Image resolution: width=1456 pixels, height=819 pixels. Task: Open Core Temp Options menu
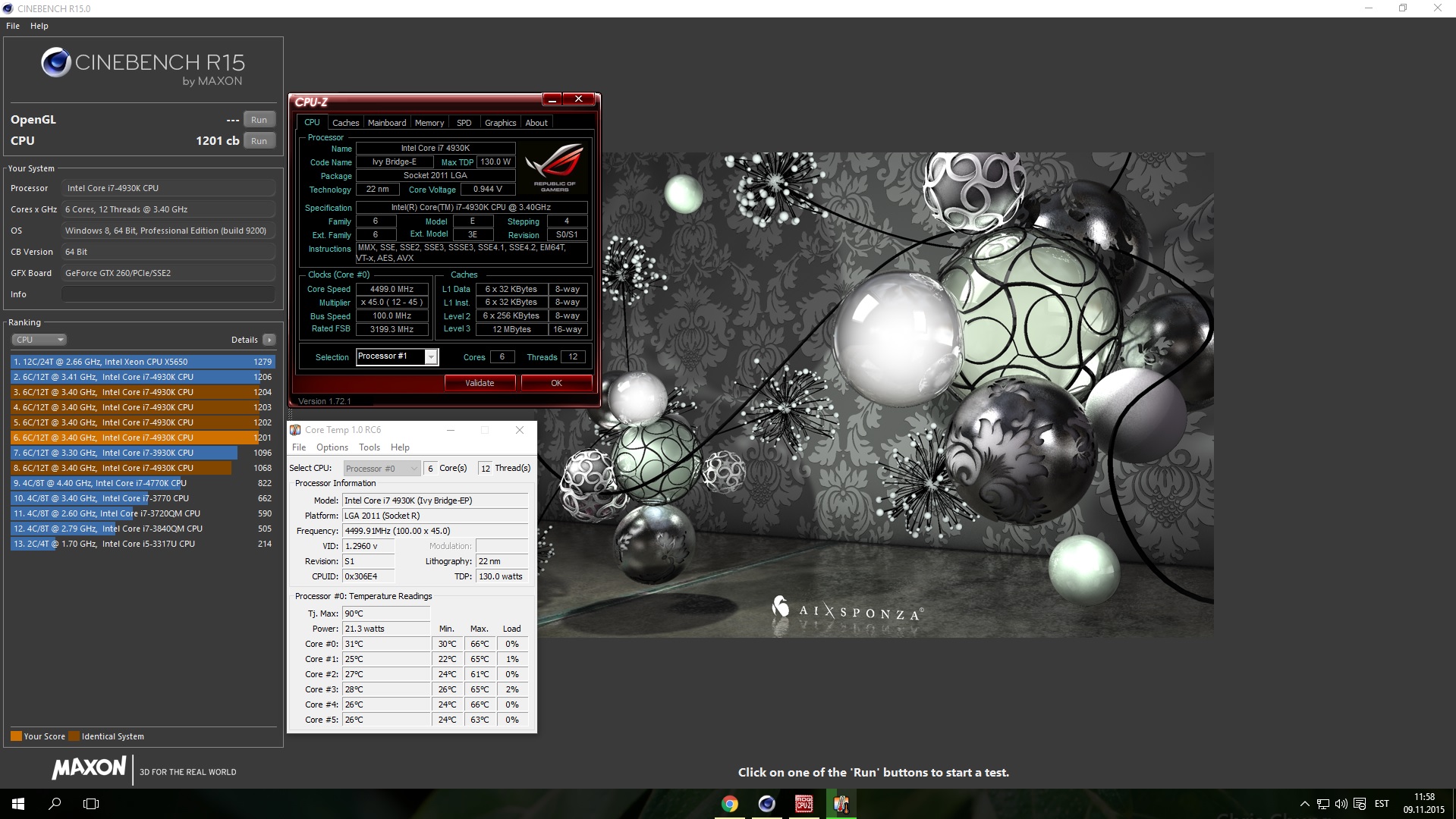click(x=332, y=447)
